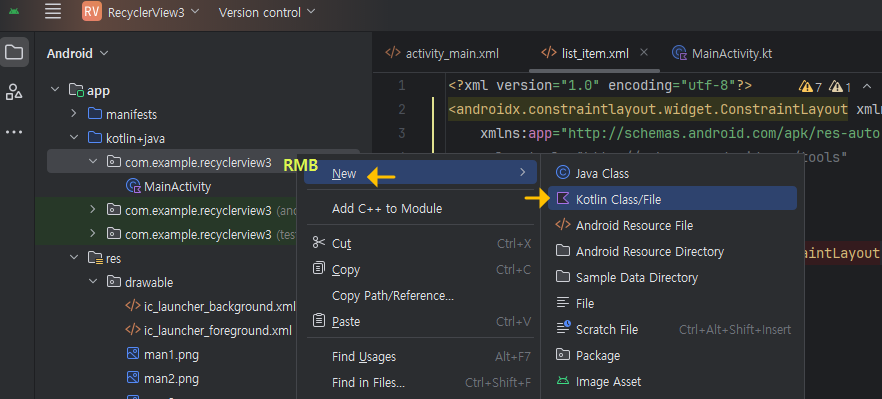Close the list_item.xml tab
The image size is (882, 399).
pos(644,52)
